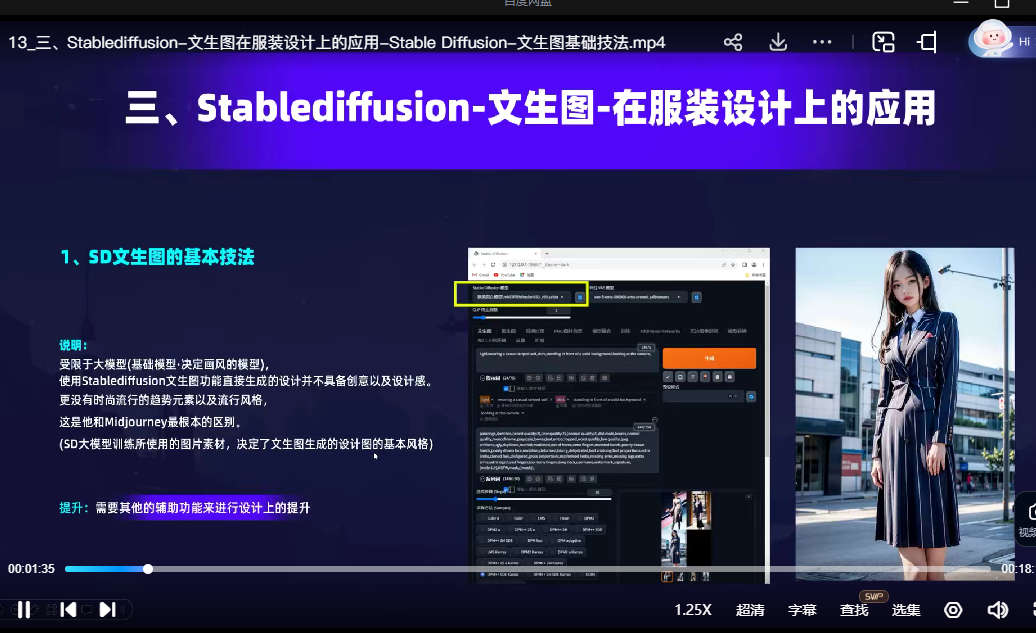Open the 超清 quality selector

750,610
